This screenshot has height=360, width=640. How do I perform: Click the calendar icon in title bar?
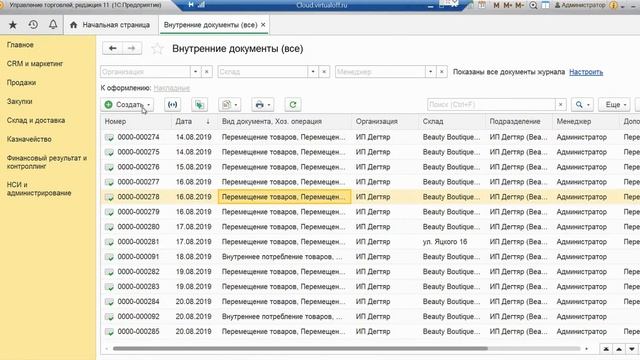coord(482,5)
